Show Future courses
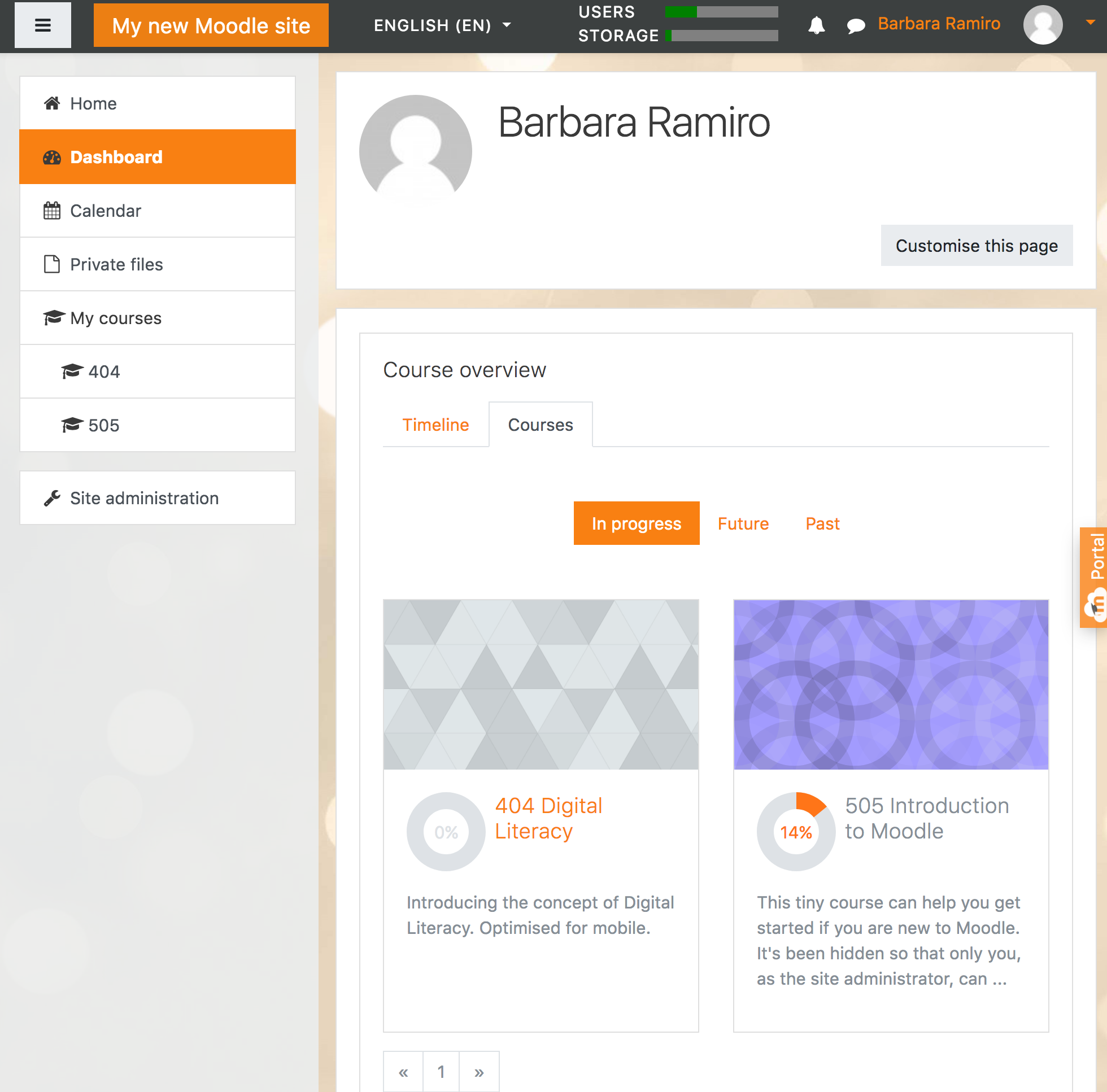1107x1092 pixels. [743, 523]
